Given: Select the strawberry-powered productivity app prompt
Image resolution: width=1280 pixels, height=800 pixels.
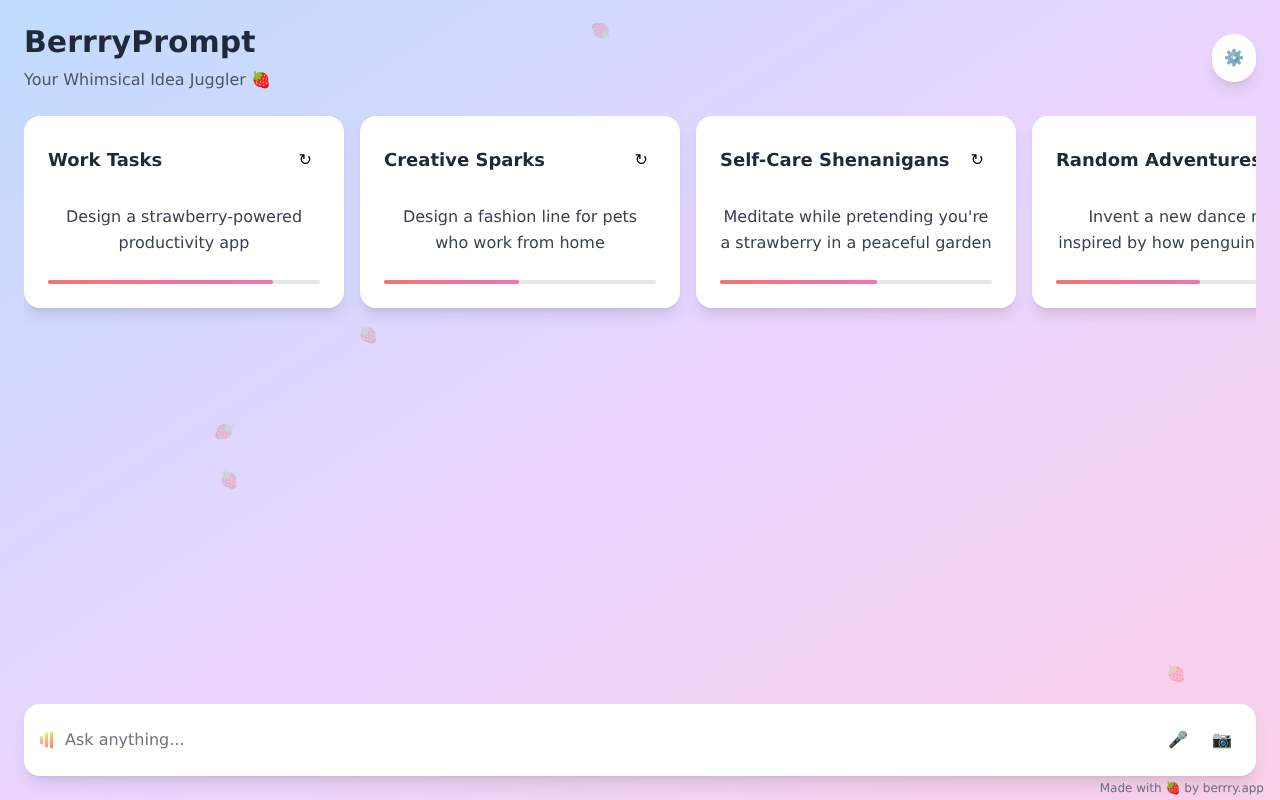Looking at the screenshot, I should (x=184, y=229).
